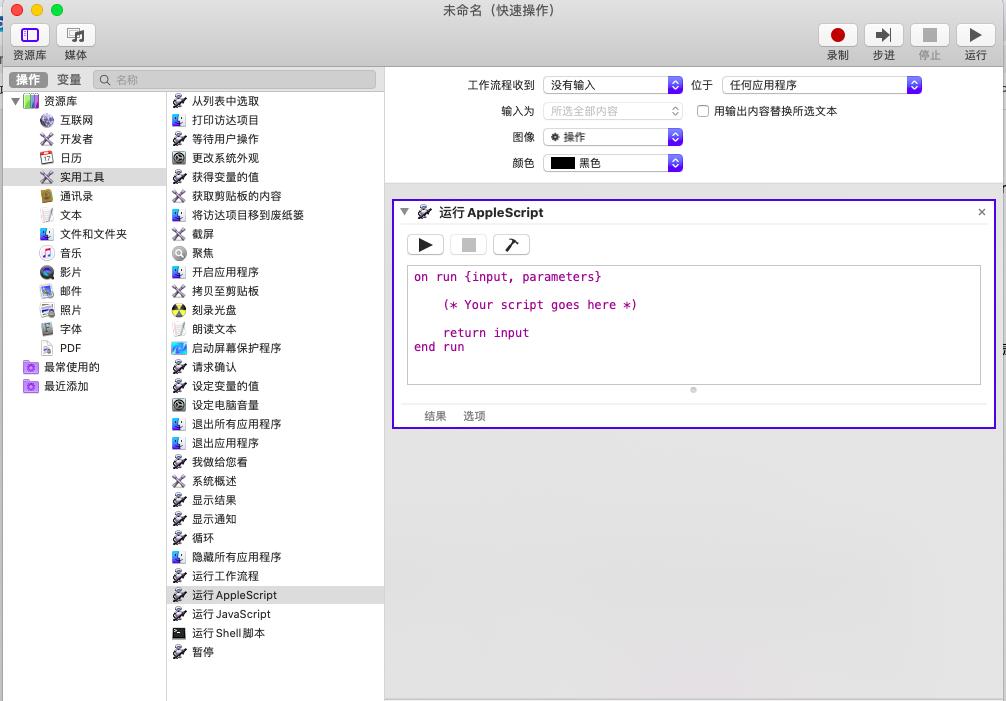Image resolution: width=1006 pixels, height=701 pixels.
Task: Click the magnifier icon in the search field
Action: (104, 78)
